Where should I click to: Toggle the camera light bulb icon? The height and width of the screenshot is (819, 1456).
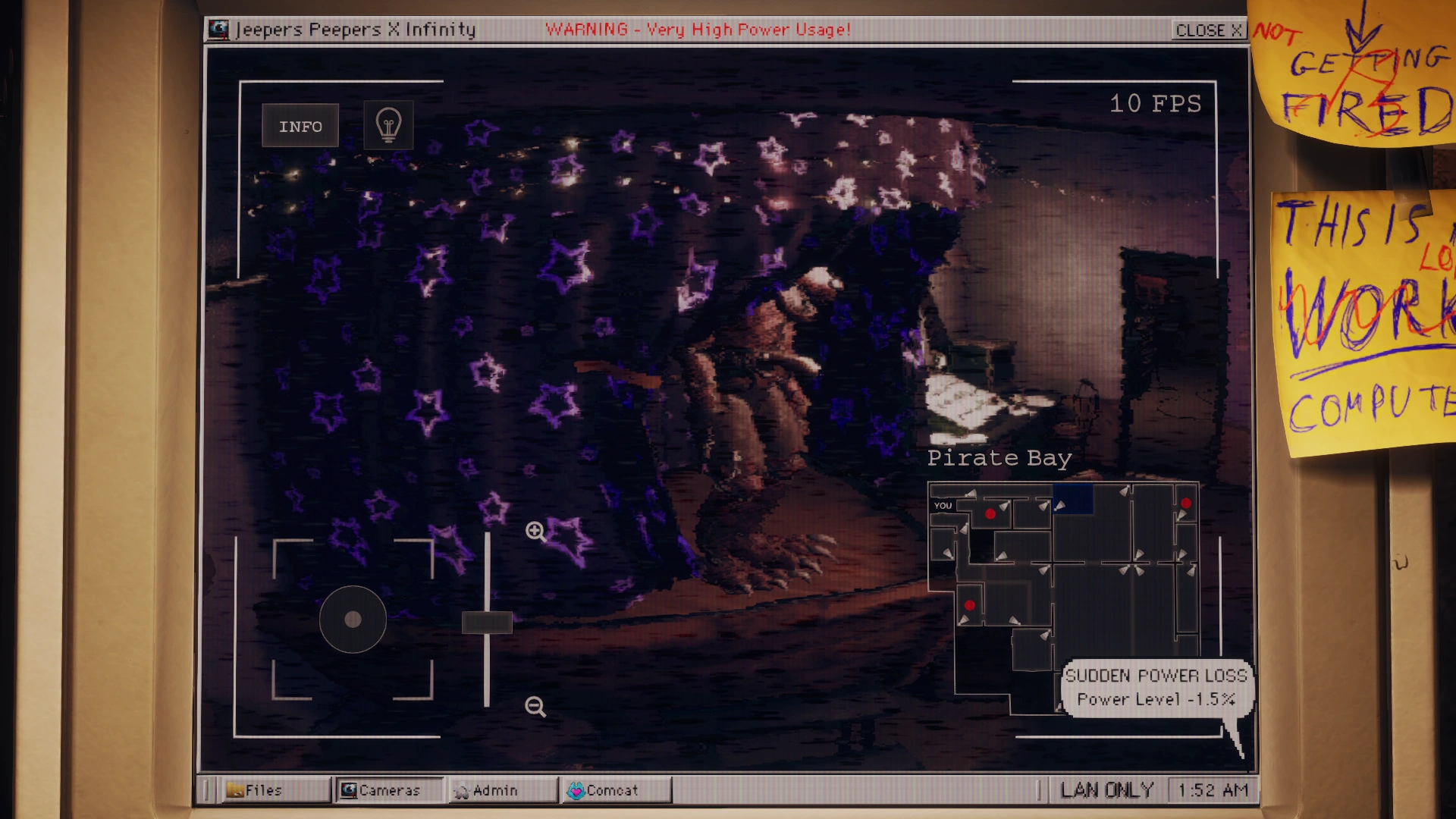(x=388, y=125)
